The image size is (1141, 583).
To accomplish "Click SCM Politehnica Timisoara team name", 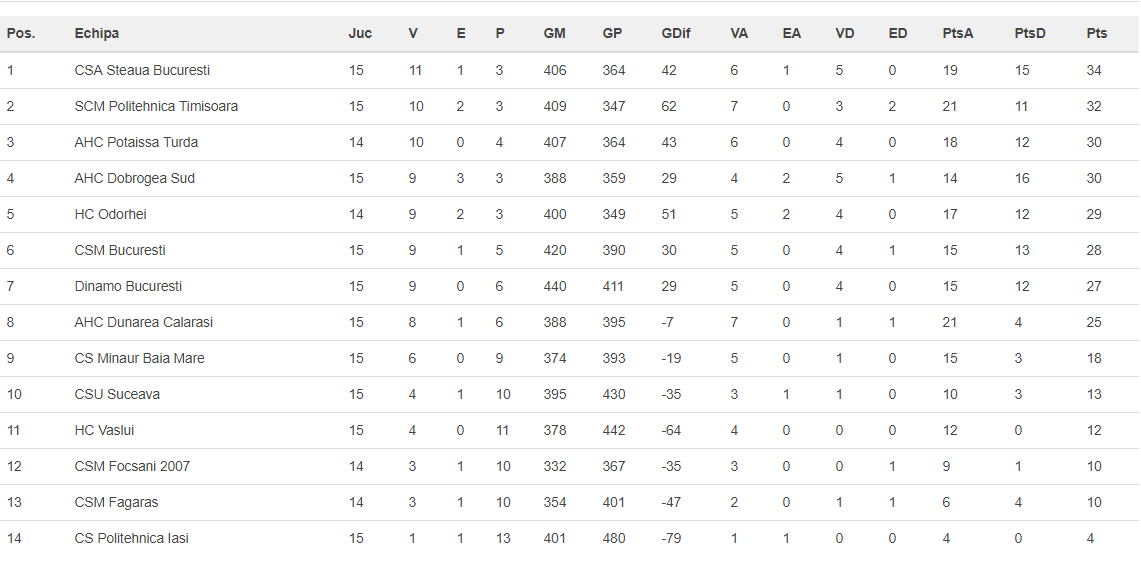I will pyautogui.click(x=156, y=106).
